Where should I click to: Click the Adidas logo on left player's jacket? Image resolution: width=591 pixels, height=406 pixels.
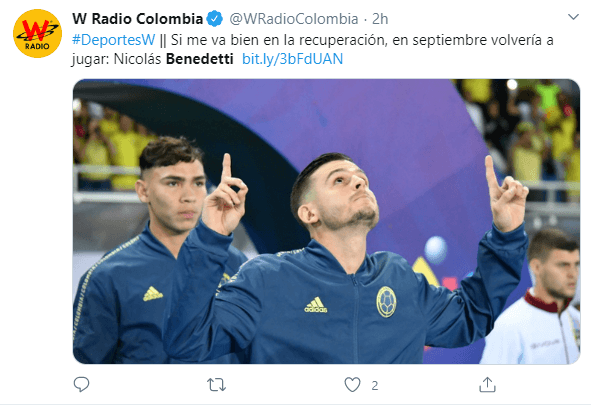pos(153,294)
